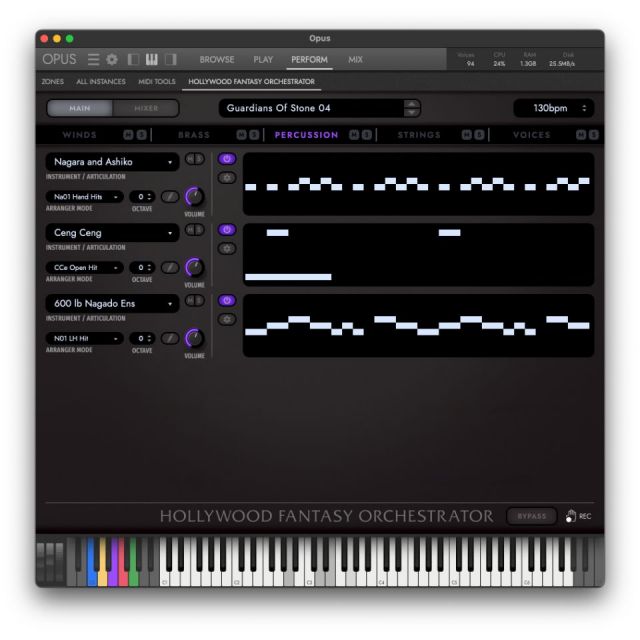Screen dimensions: 640x640
Task: Click the Nagara and Ashiko volume knob
Action: point(194,197)
